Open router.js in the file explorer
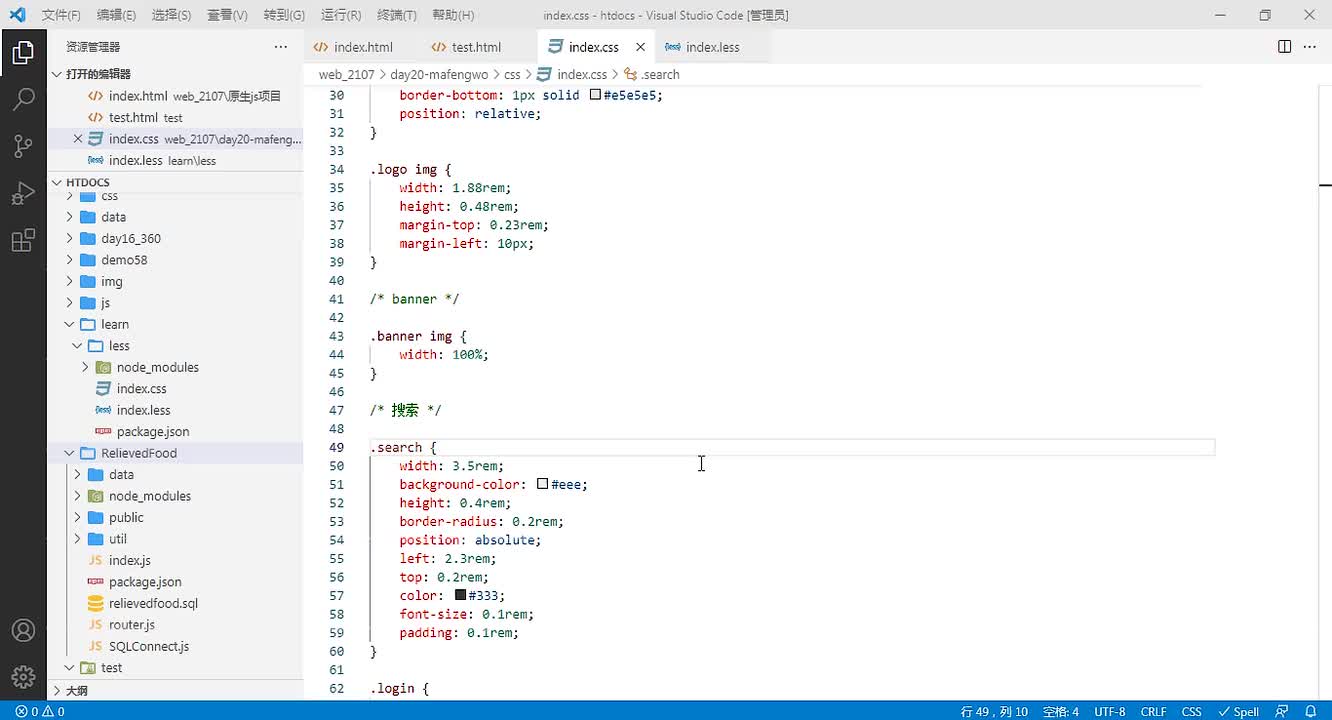The width and height of the screenshot is (1332, 720). coord(131,625)
